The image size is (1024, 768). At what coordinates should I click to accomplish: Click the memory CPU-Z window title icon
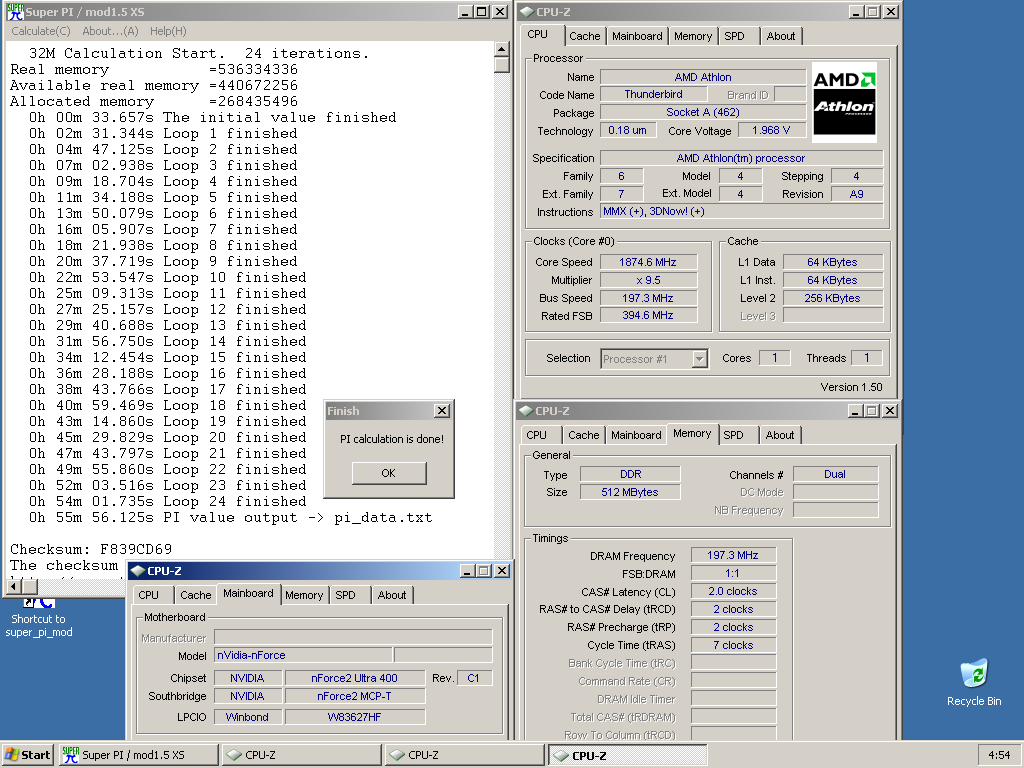pyautogui.click(x=526, y=411)
